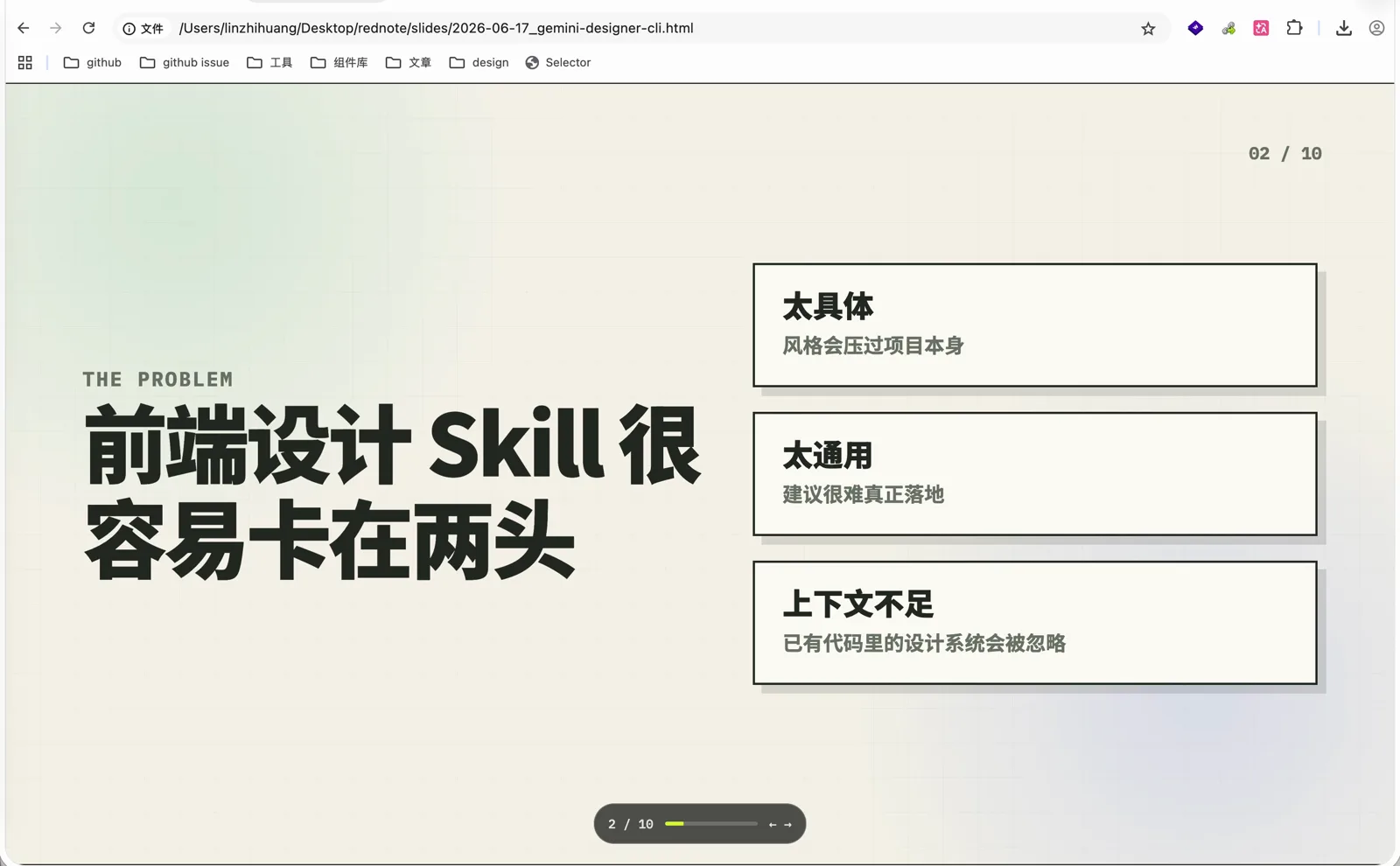Click the THE PROBLEM label
Viewport: 1400px width, 866px height.
[157, 380]
